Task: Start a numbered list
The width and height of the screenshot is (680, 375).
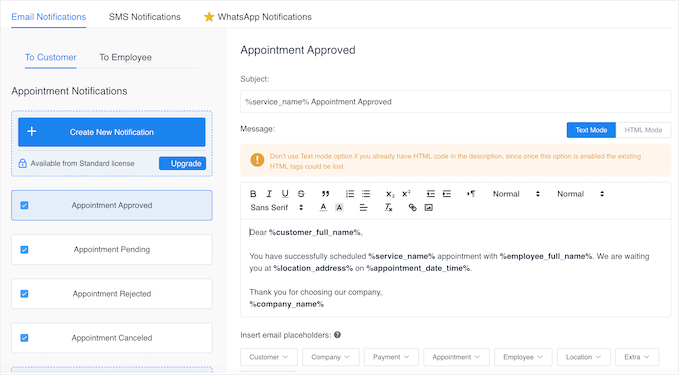Action: pyautogui.click(x=350, y=194)
